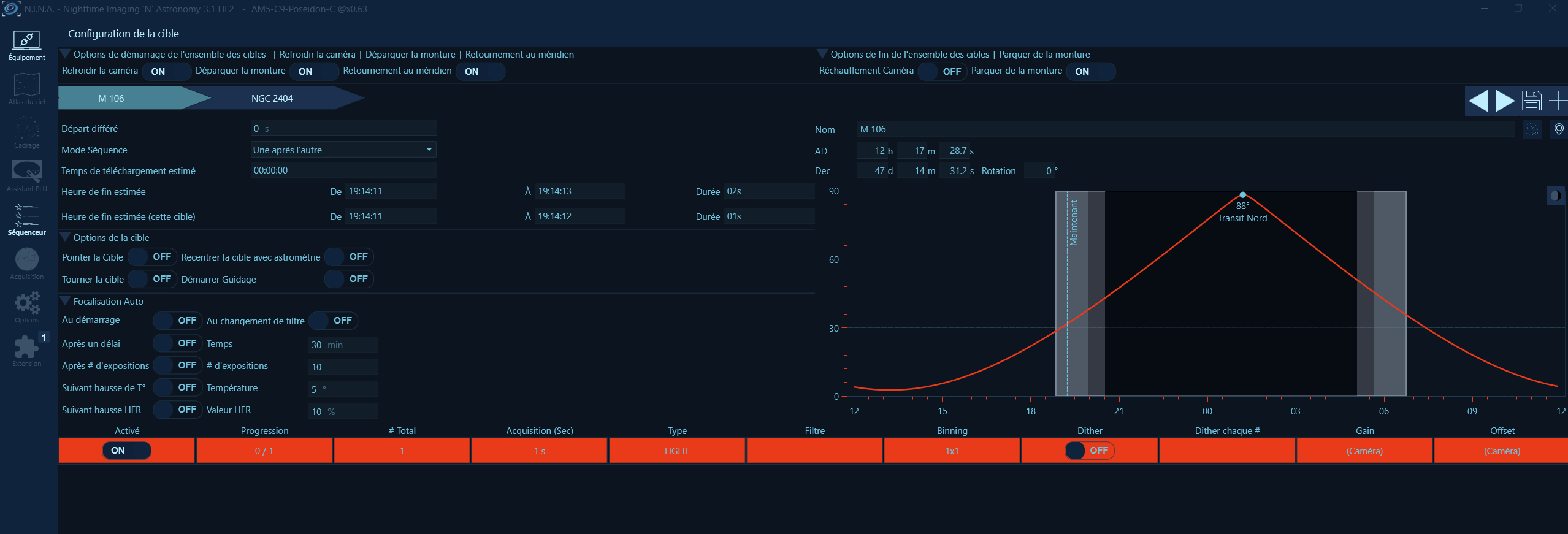The height and width of the screenshot is (534, 1568).
Task: Click the Maintenant time line on chart
Action: (x=1067, y=294)
